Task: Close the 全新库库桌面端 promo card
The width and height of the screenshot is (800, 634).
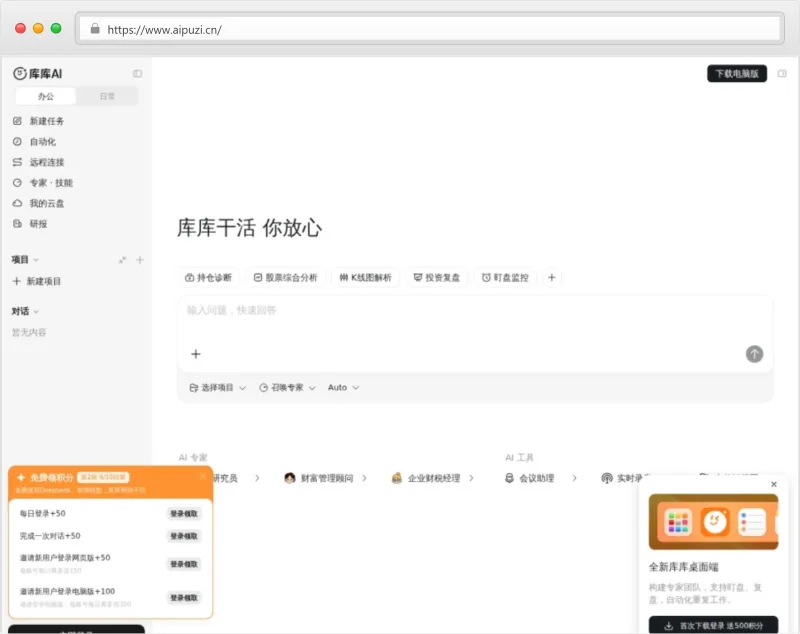Action: click(773, 484)
